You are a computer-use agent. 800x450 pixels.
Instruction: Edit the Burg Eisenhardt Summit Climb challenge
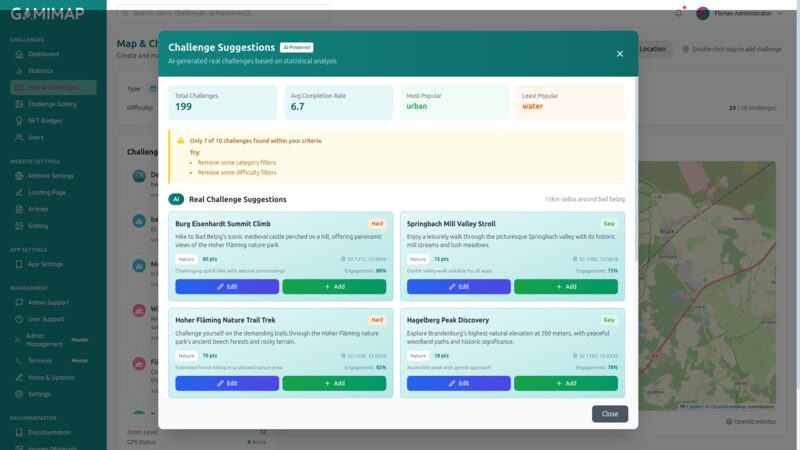pyautogui.click(x=226, y=286)
